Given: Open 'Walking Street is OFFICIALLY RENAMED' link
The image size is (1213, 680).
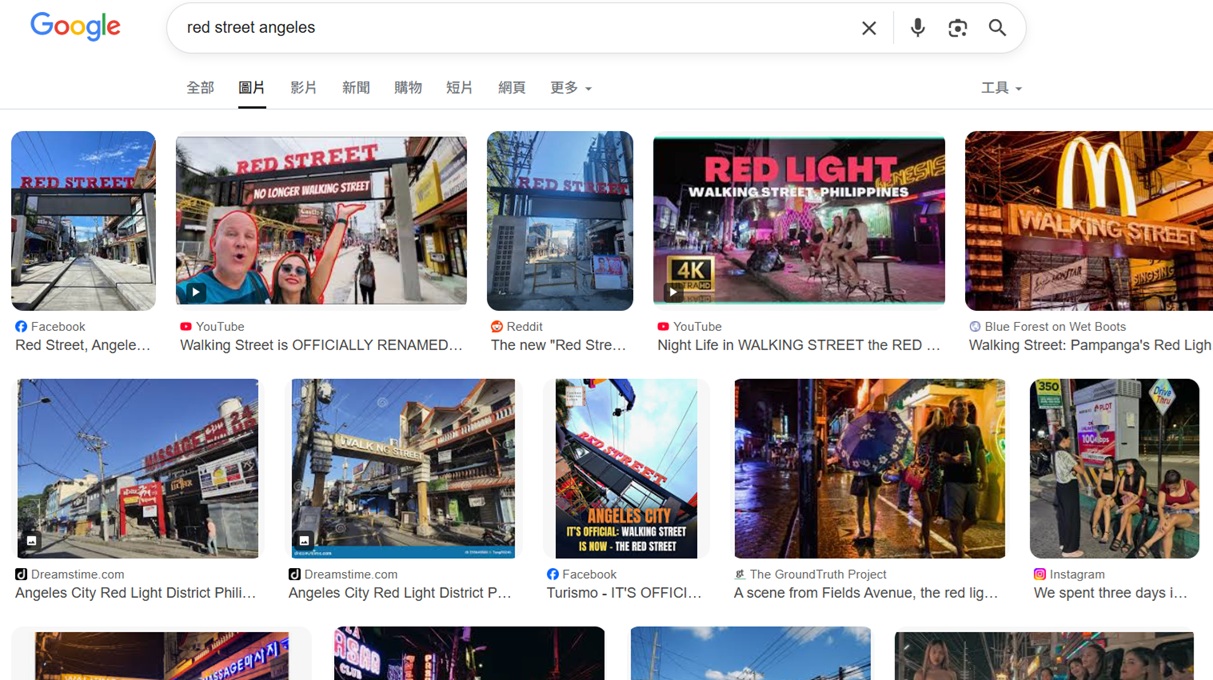Looking at the screenshot, I should 321,345.
